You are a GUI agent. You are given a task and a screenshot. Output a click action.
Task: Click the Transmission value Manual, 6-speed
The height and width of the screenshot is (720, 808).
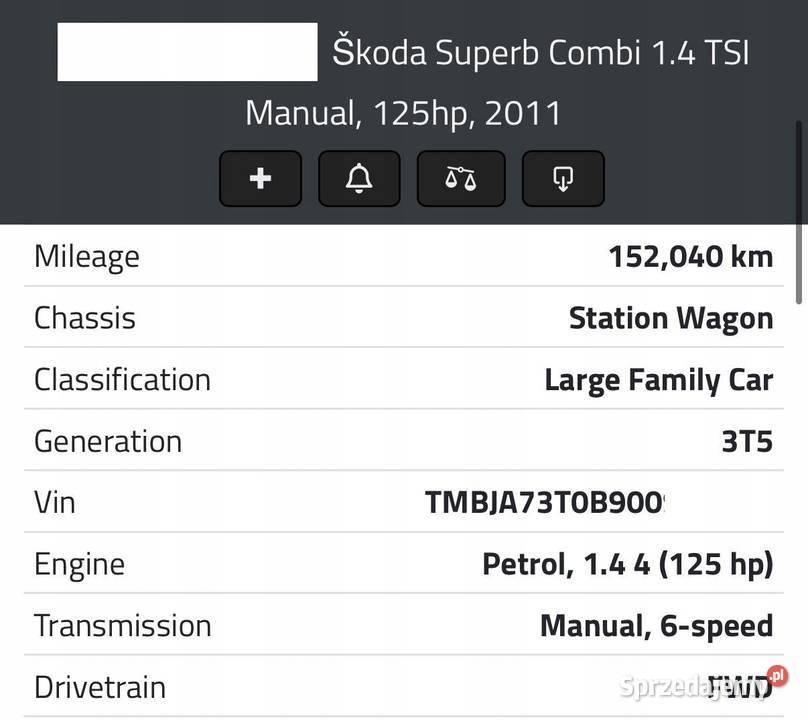(655, 624)
